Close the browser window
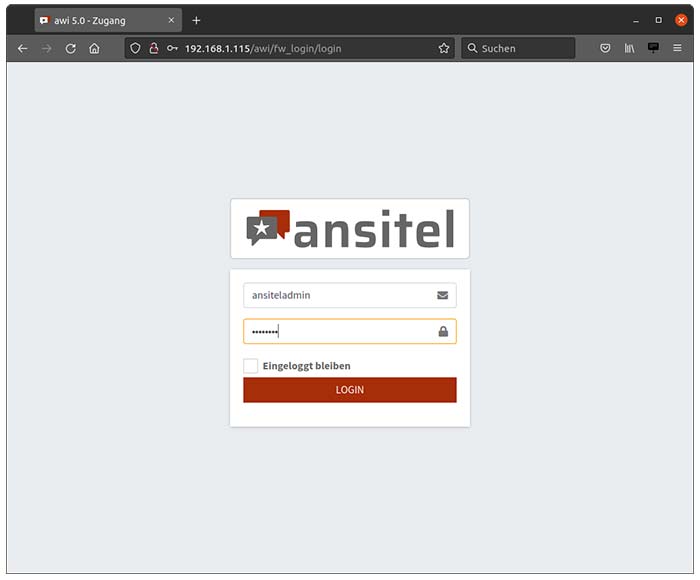Viewport: 700px width, 580px height. 681,20
